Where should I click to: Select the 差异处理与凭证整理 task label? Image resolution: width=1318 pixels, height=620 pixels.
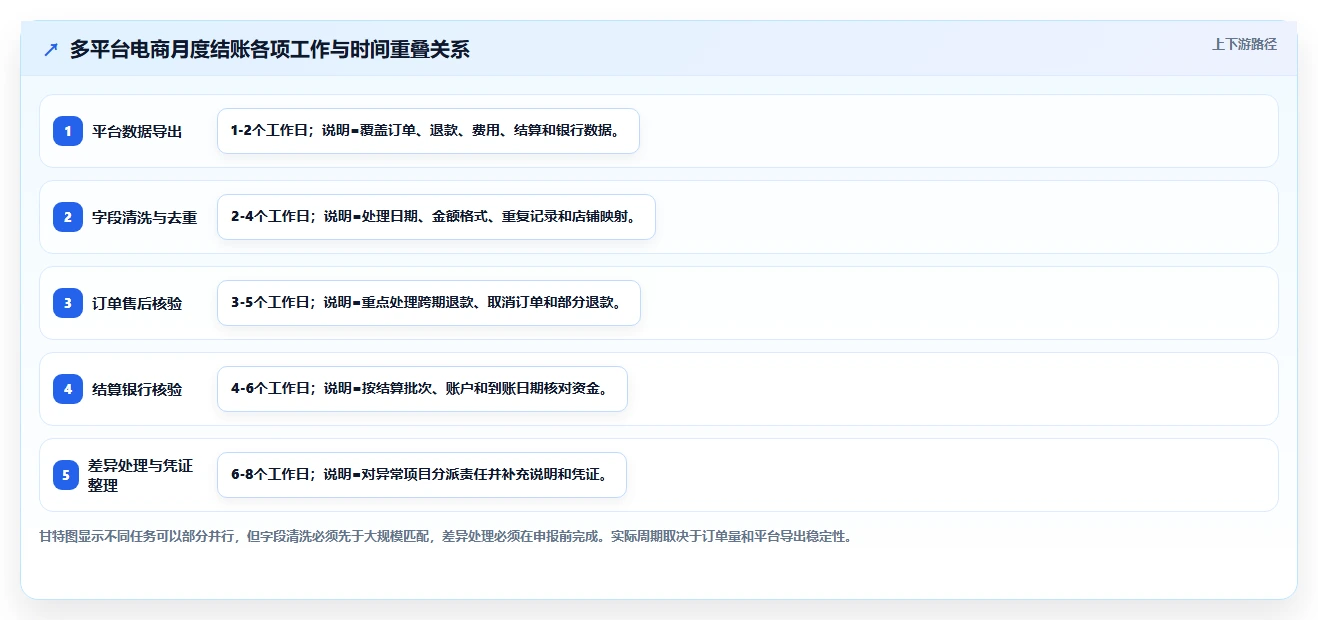tap(140, 475)
